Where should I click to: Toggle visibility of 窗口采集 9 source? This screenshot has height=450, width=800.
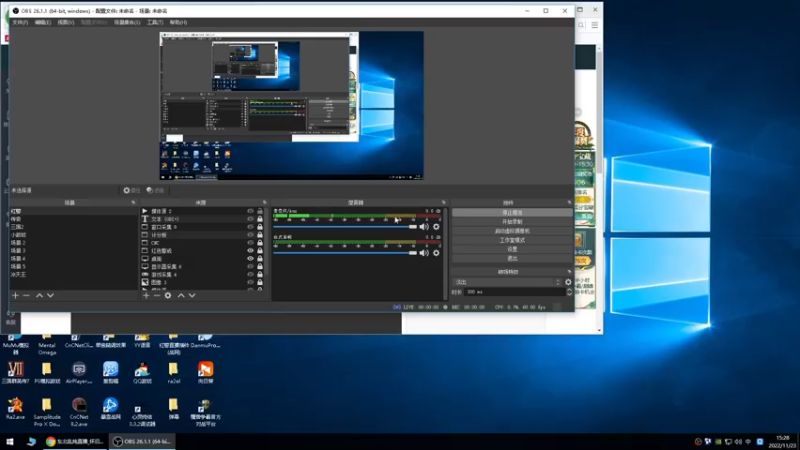click(250, 227)
